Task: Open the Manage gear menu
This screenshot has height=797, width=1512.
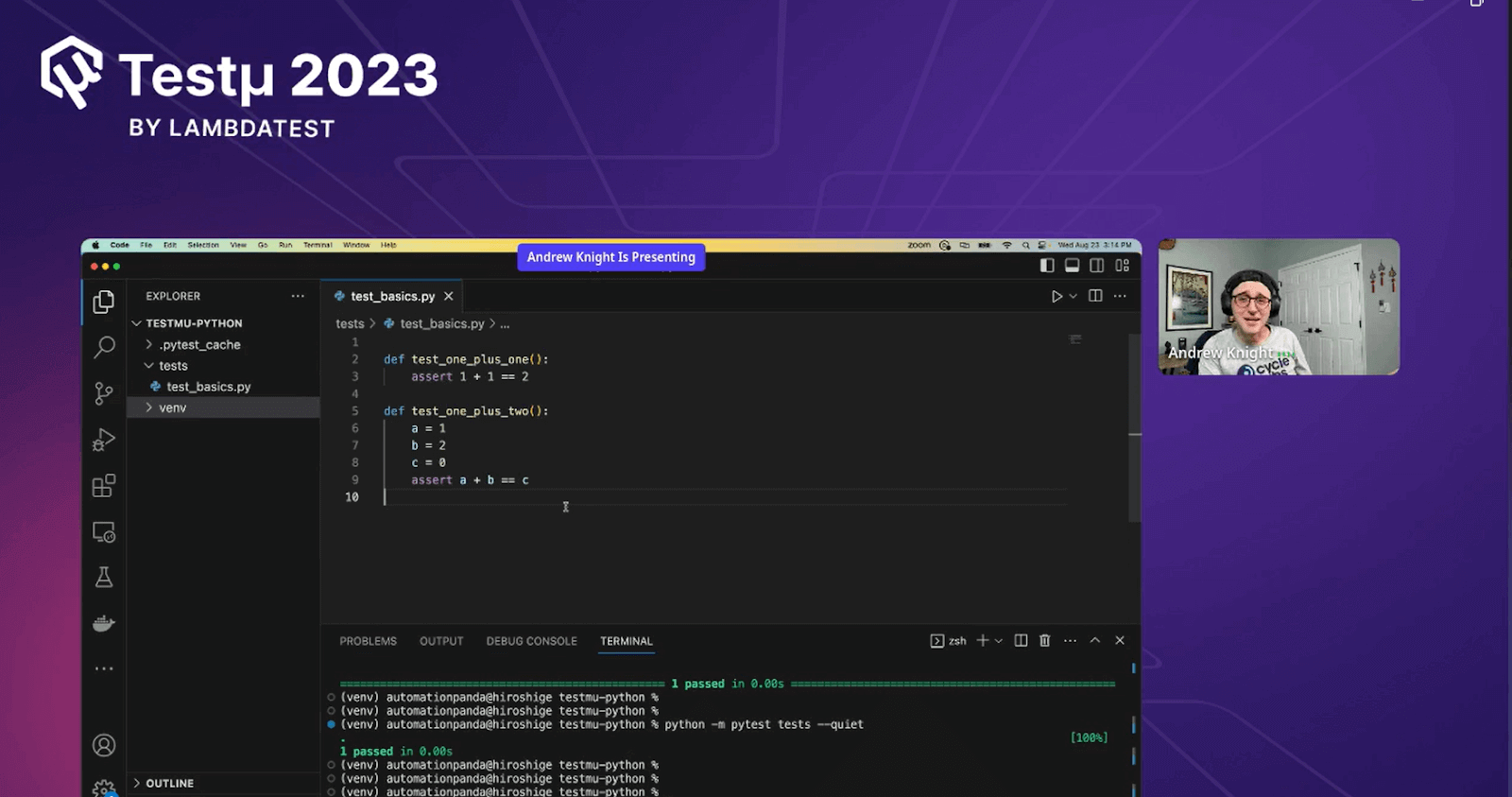Action: (104, 788)
